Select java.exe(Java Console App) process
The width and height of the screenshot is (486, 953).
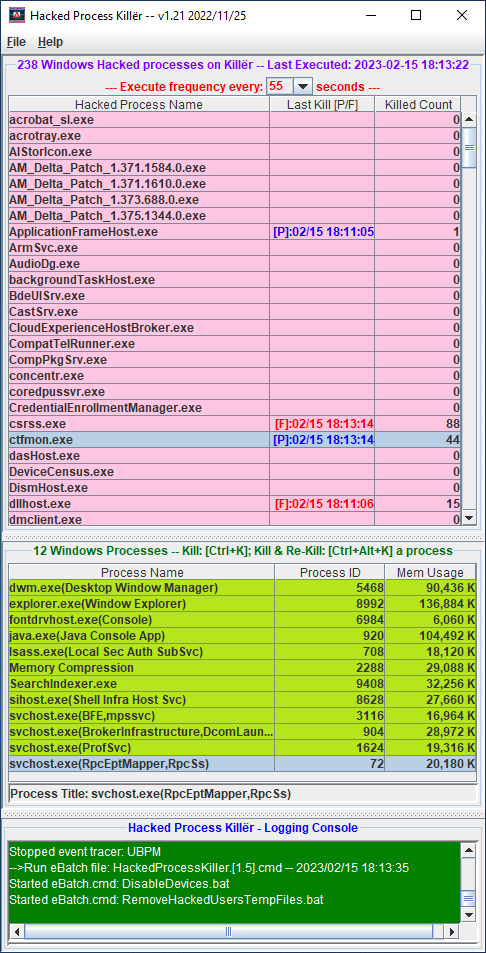click(x=242, y=636)
